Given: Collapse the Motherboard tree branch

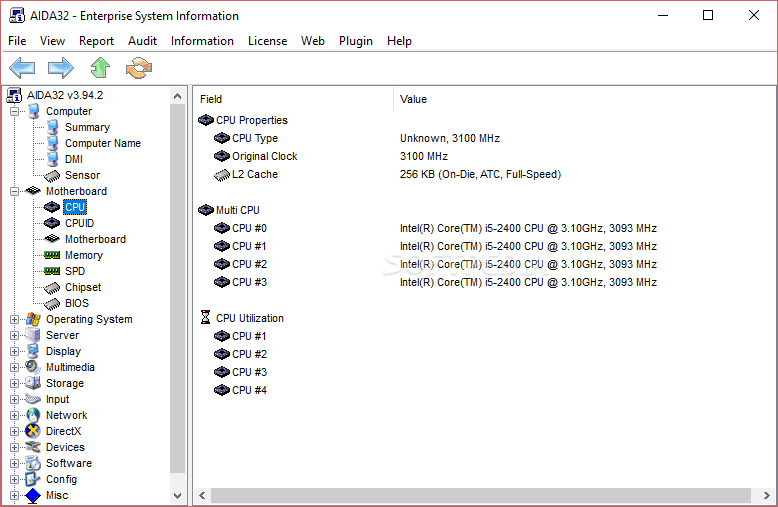Looking at the screenshot, I should click(14, 191).
